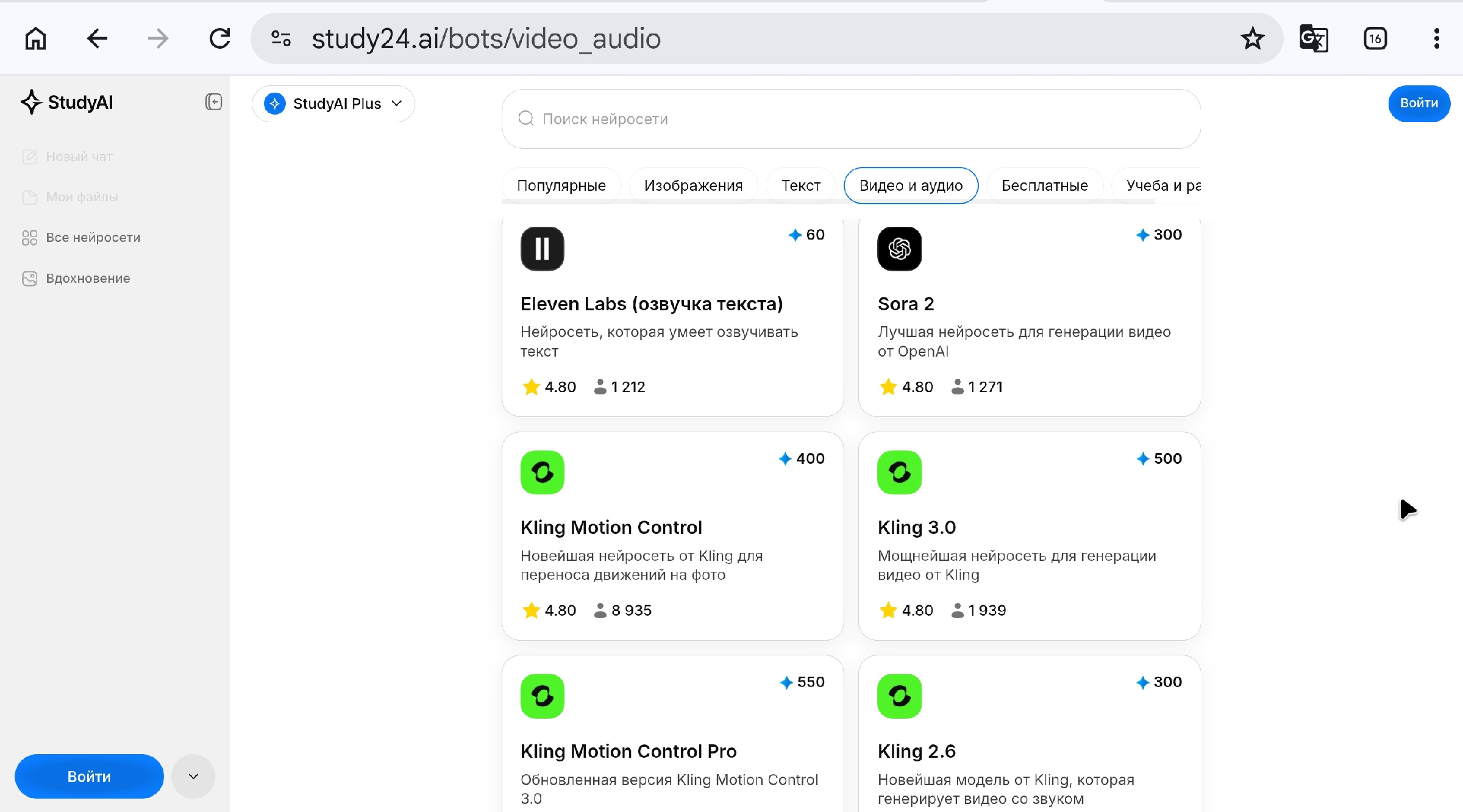Click the Eleven Labs app icon
The image size is (1463, 812).
click(x=543, y=249)
